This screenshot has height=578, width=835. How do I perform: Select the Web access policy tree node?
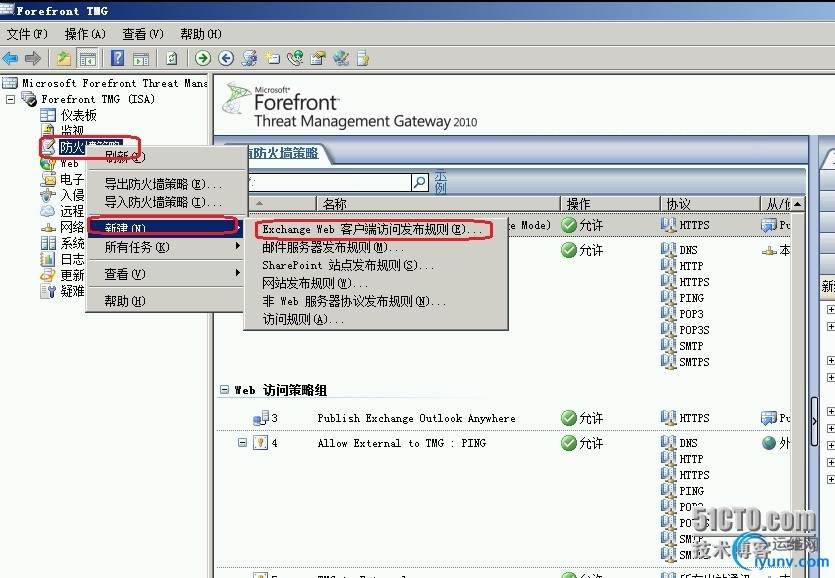tap(69, 164)
